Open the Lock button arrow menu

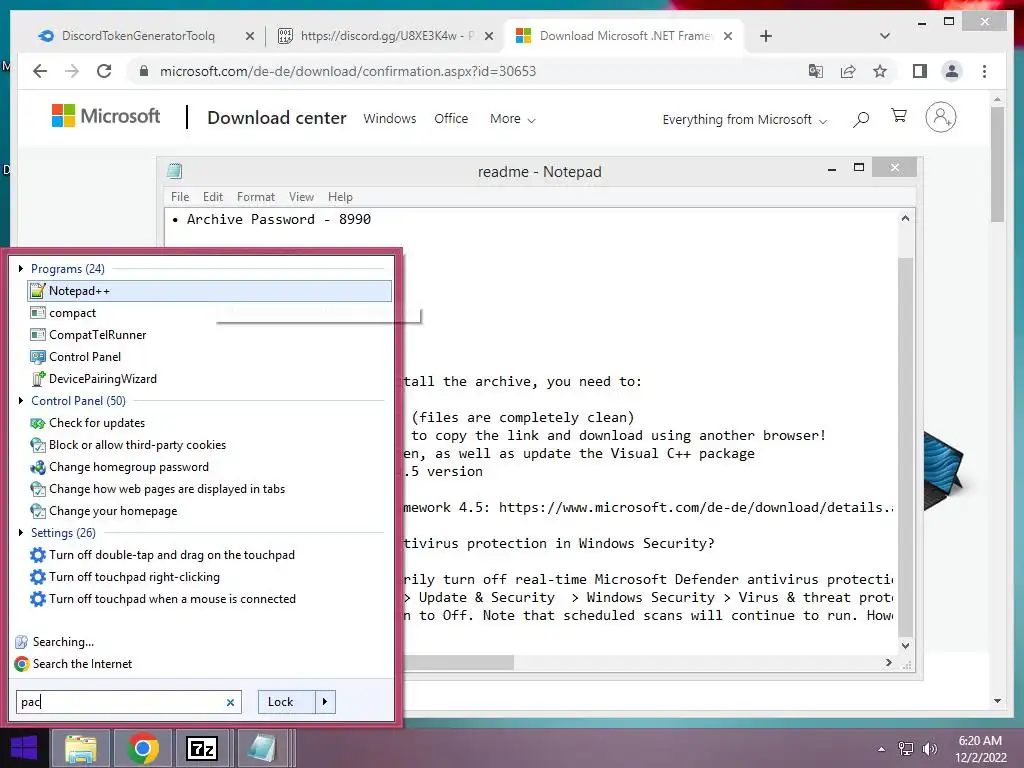tap(325, 702)
